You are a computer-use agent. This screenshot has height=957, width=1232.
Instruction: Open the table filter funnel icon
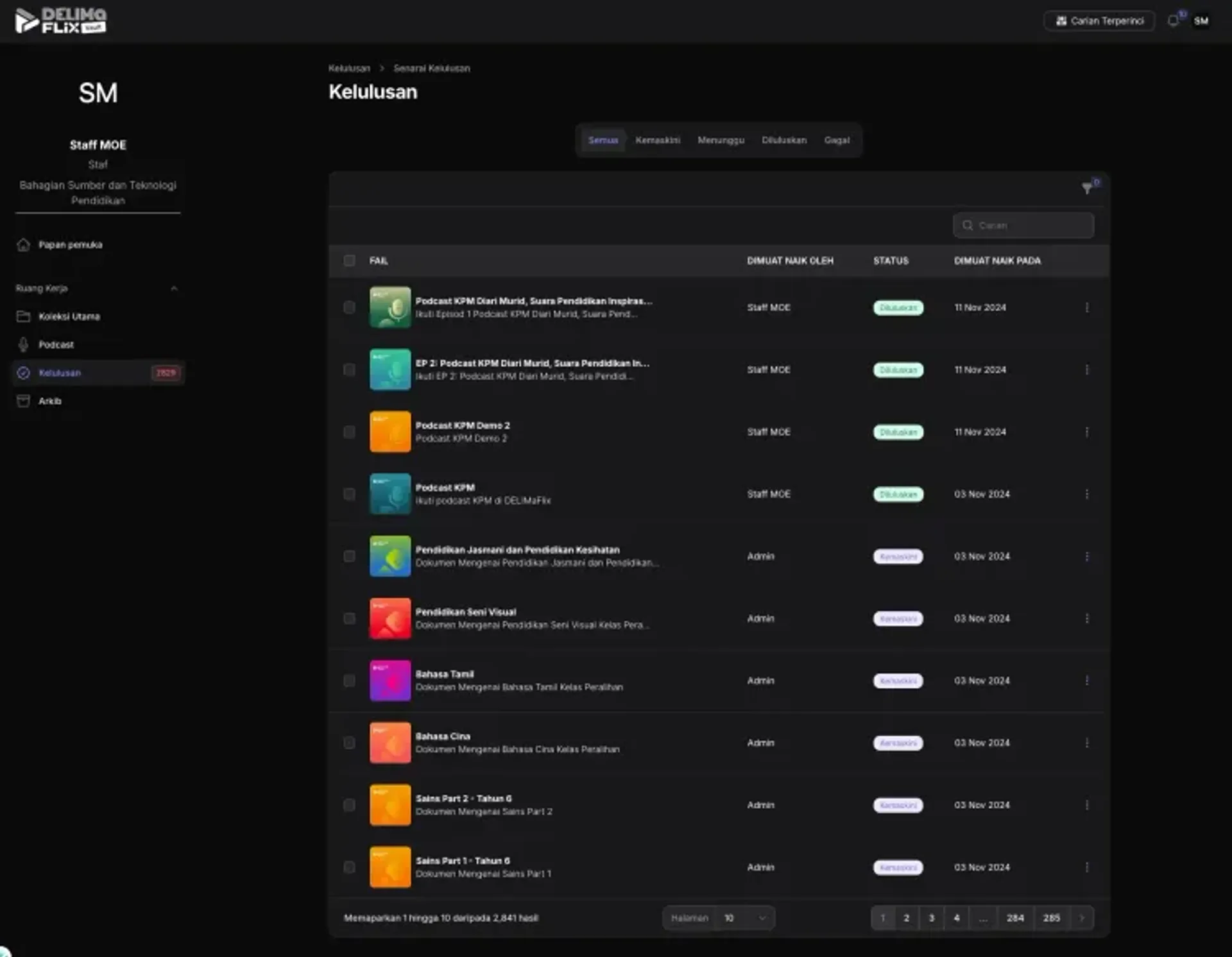click(x=1086, y=188)
